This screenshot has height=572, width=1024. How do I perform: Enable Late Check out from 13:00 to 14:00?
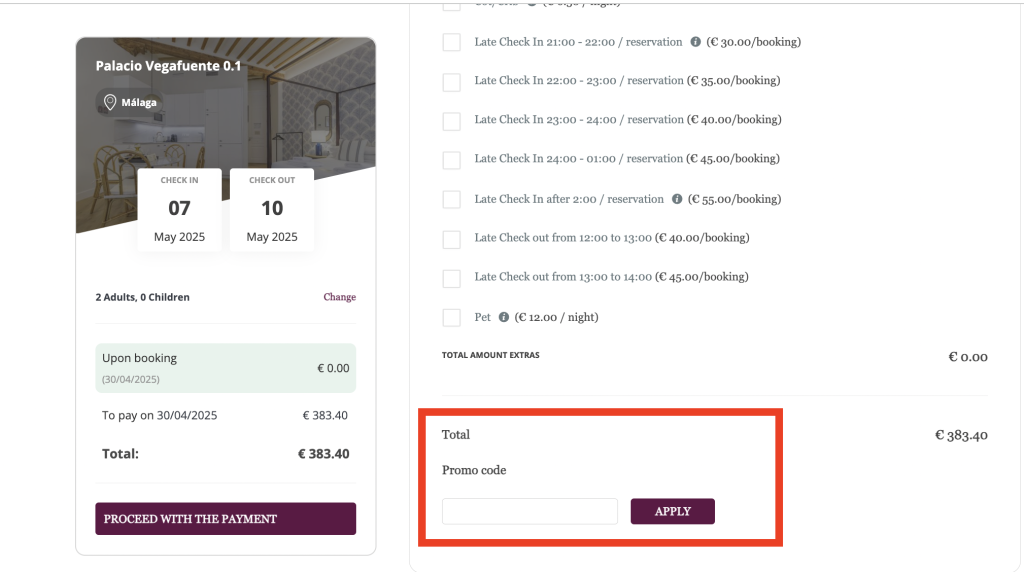pos(452,277)
